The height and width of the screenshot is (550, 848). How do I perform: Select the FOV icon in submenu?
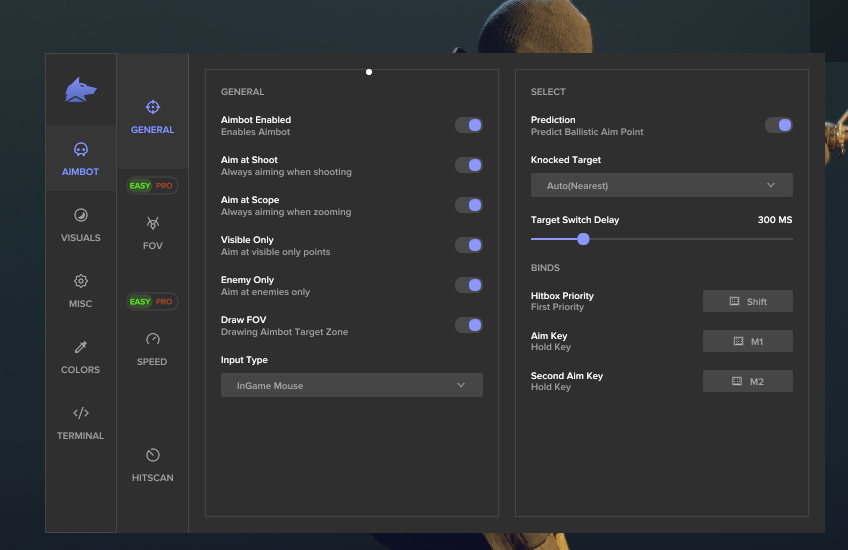coord(152,223)
